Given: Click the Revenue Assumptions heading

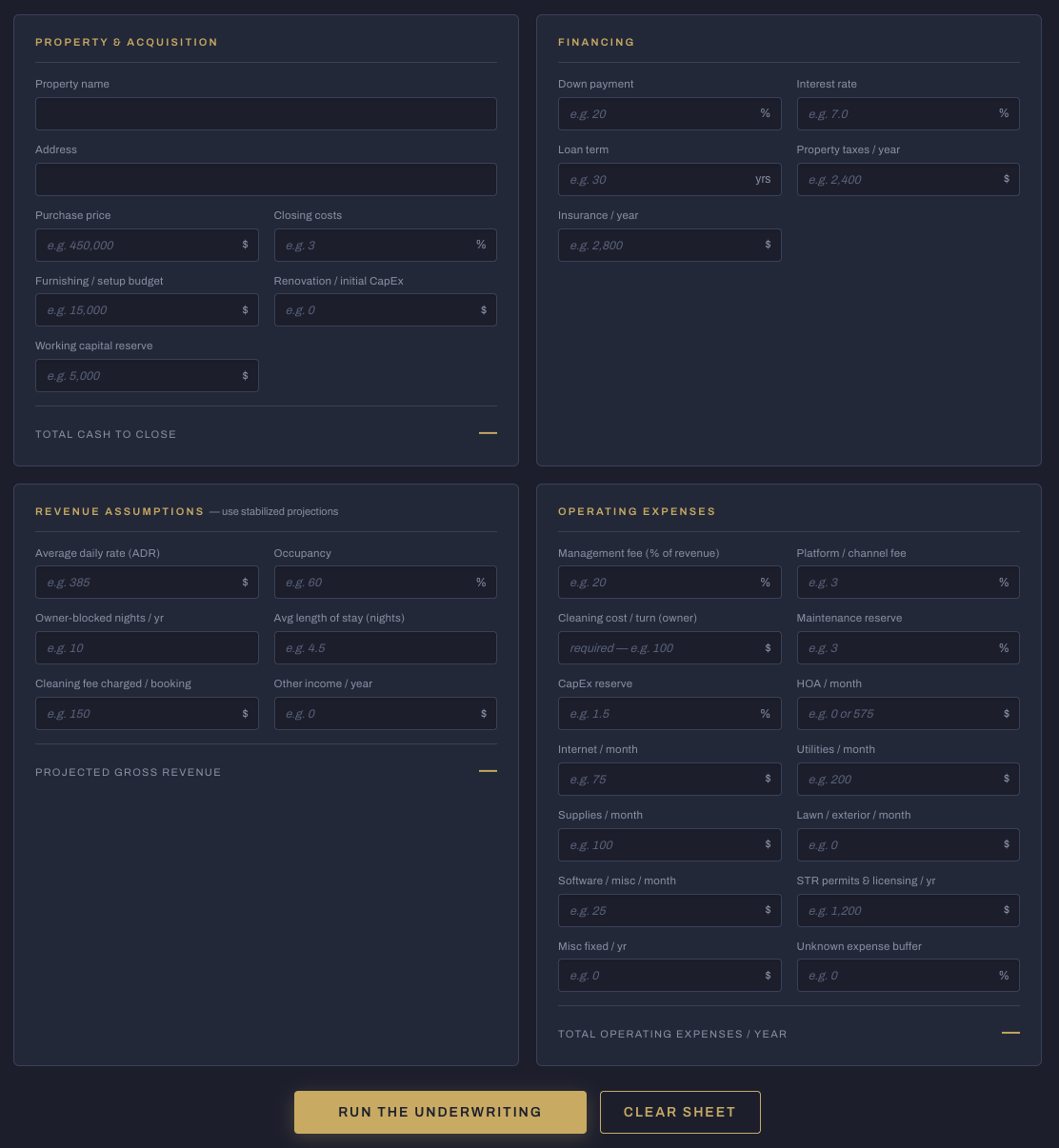Looking at the screenshot, I should pyautogui.click(x=120, y=511).
